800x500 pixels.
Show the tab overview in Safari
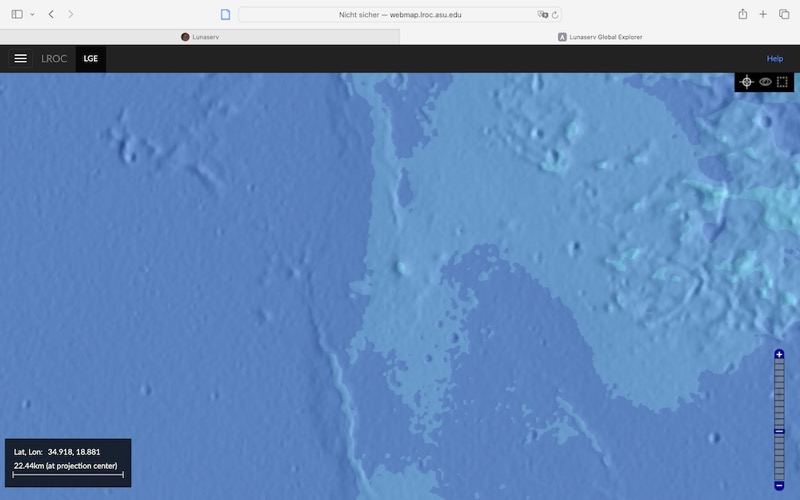pos(784,14)
